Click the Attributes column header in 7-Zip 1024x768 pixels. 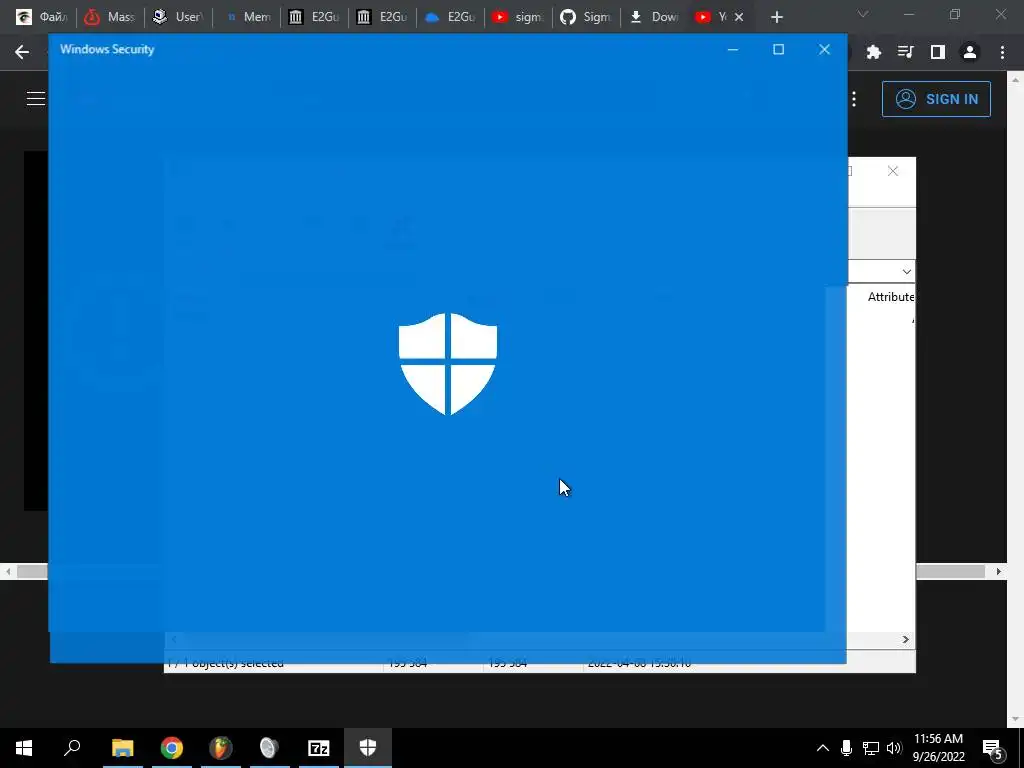click(x=891, y=296)
